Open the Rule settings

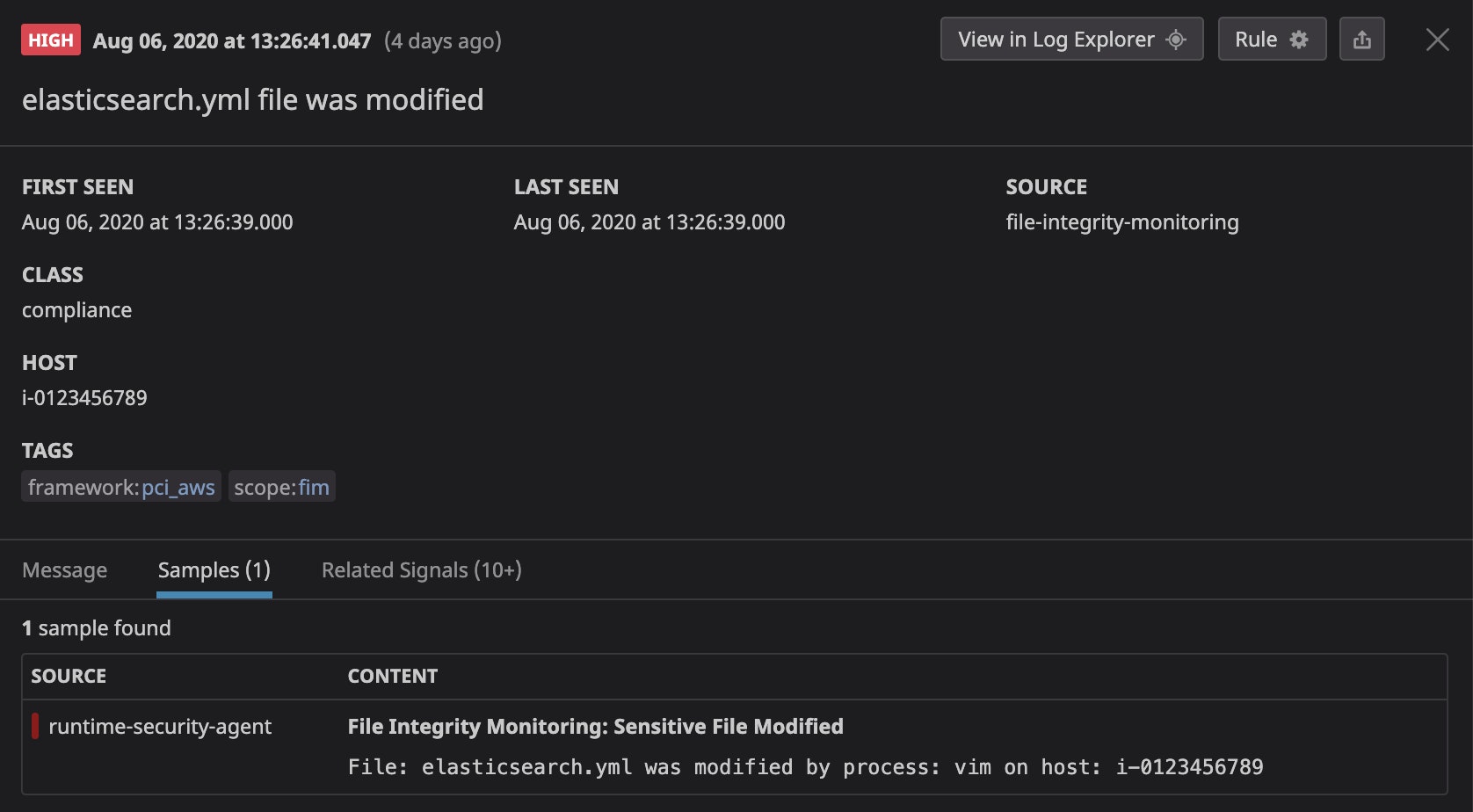1272,39
